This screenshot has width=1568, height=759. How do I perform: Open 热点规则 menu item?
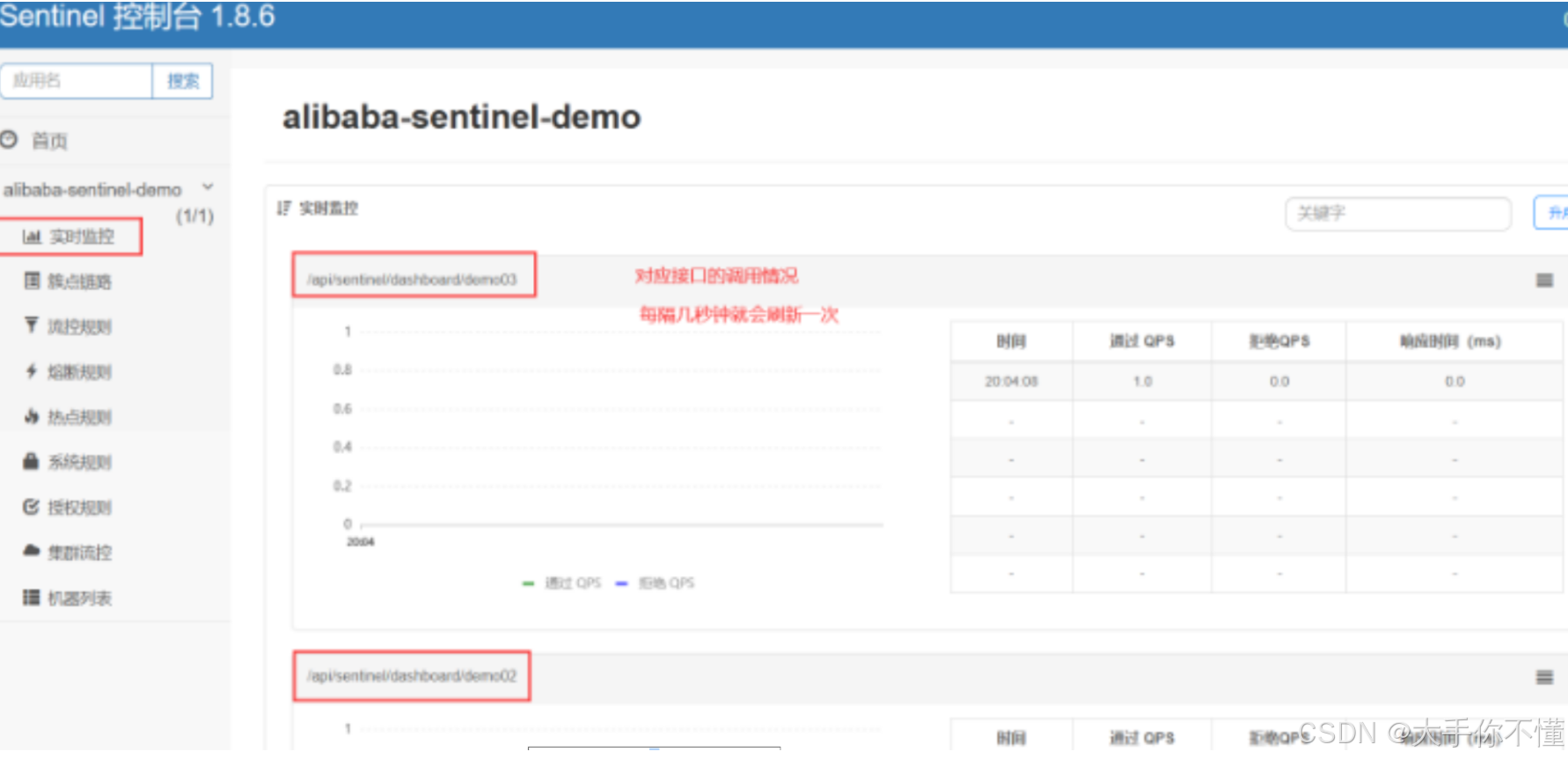[x=79, y=417]
